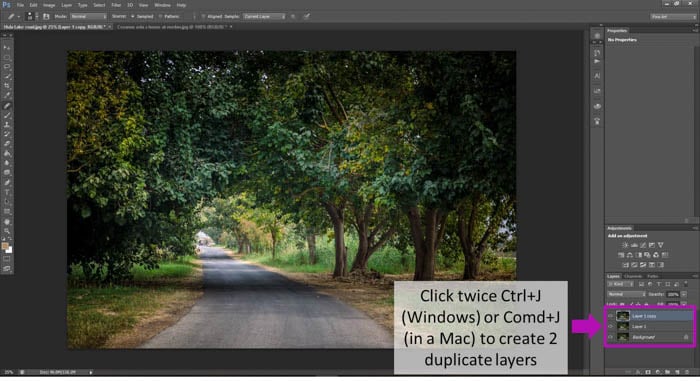
Task: Hide the Layer 1 copy layer
Action: (610, 316)
